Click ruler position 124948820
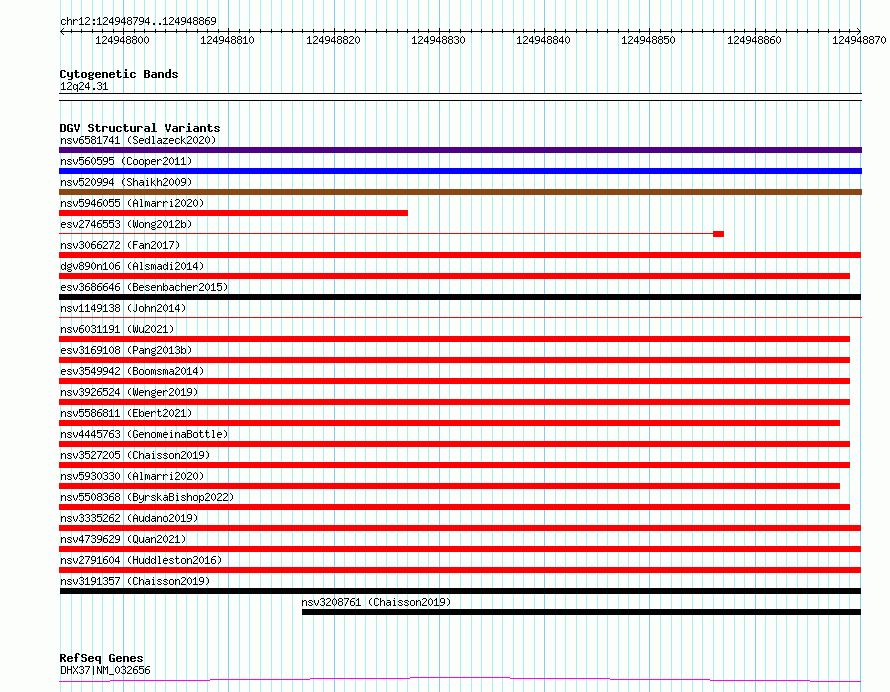The height and width of the screenshot is (692, 890). pos(333,40)
